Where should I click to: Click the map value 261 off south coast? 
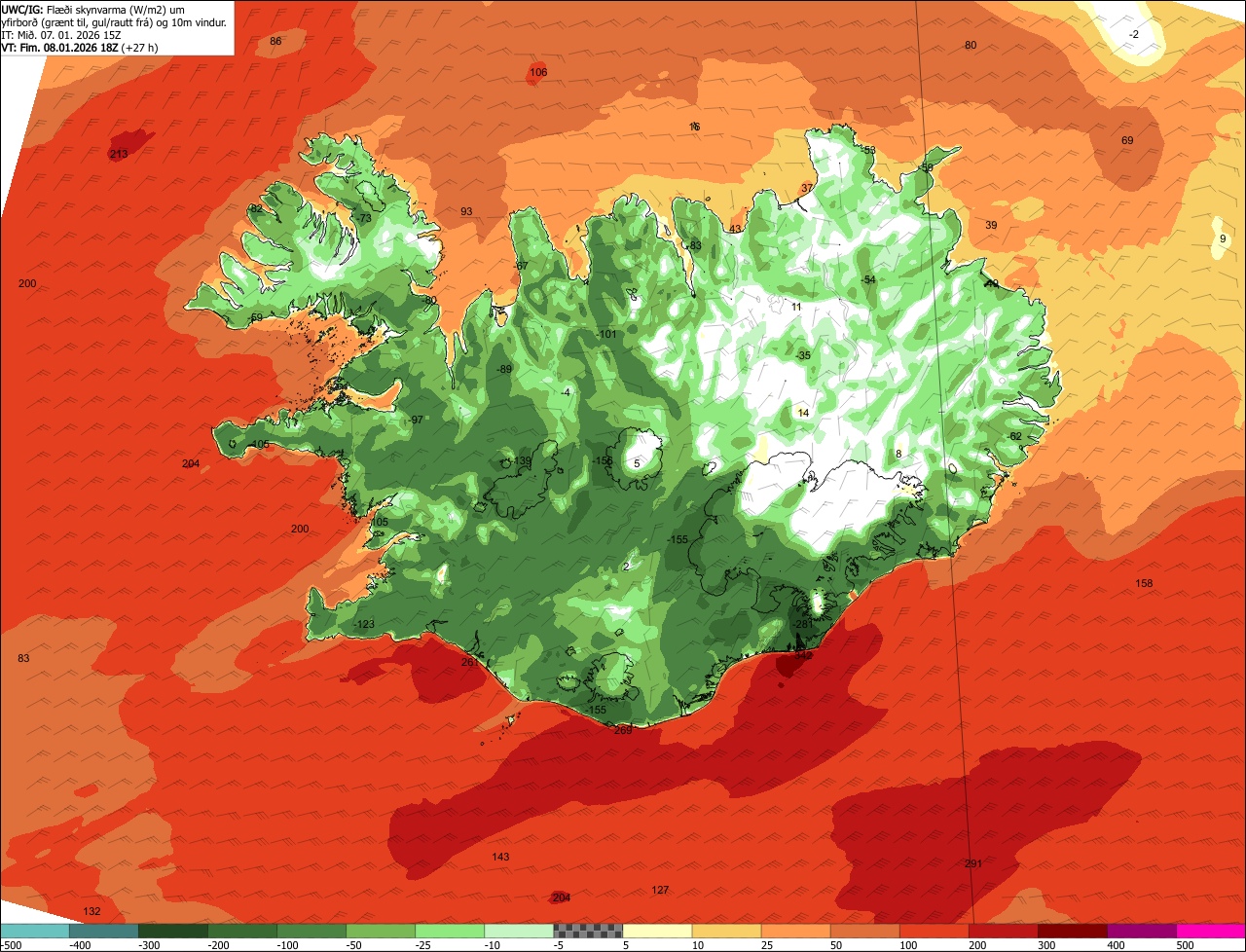[x=470, y=662]
